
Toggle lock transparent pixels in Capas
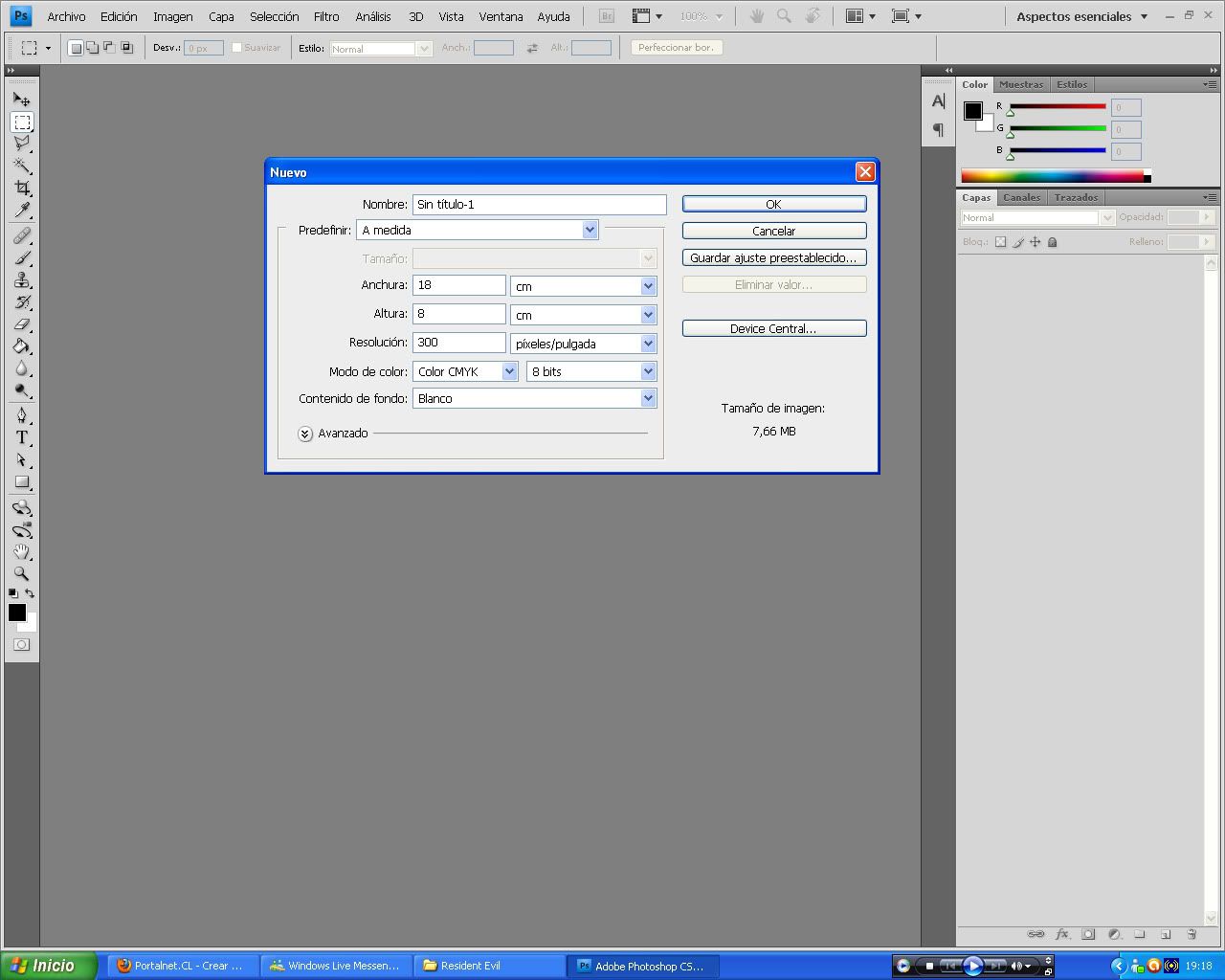[1000, 242]
